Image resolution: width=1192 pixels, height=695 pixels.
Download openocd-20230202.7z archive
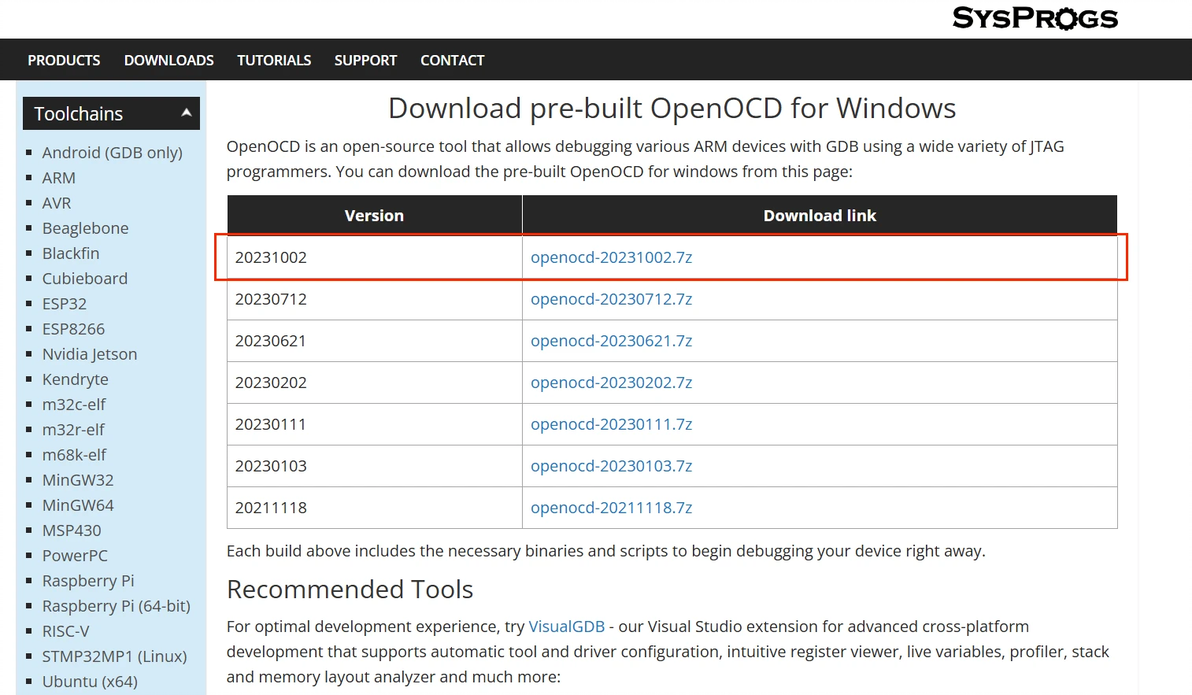(x=611, y=383)
